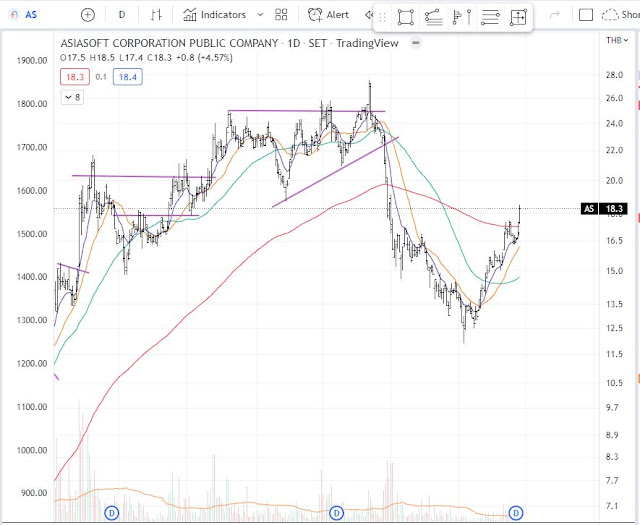Open the THB currency dropdown
The height and width of the screenshot is (525, 640).
pos(617,40)
